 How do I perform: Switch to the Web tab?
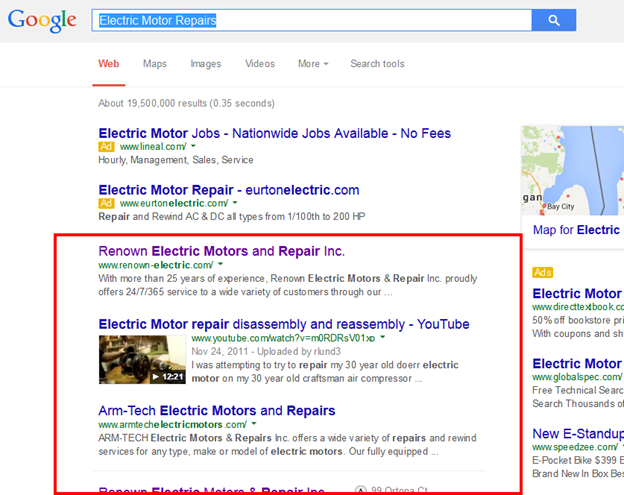[x=109, y=64]
